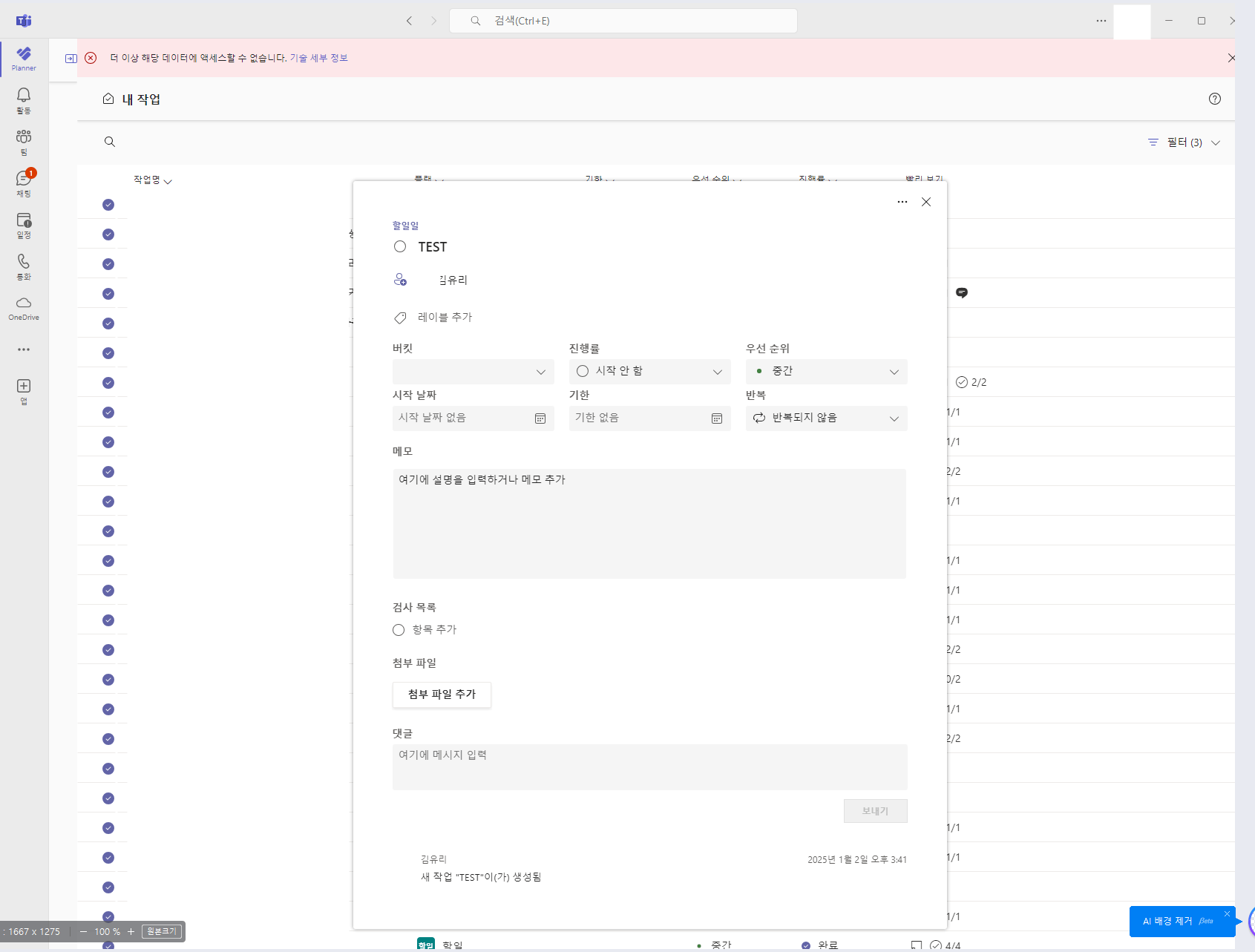The height and width of the screenshot is (952, 1255).
Task: Click the 첨부 파일 추가 button
Action: tap(442, 695)
